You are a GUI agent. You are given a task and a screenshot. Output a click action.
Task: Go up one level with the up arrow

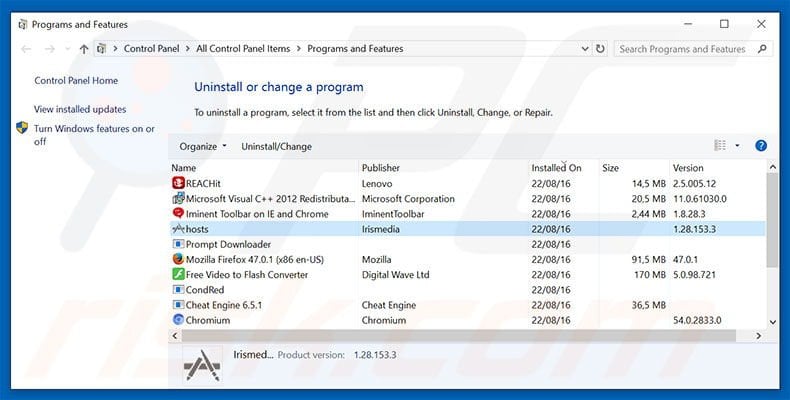84,49
